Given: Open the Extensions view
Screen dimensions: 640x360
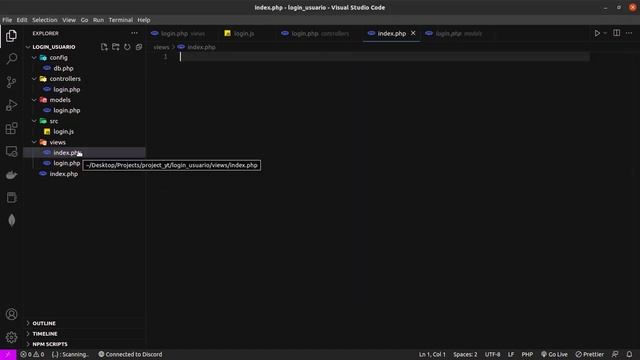Looking at the screenshot, I should click(11, 128).
